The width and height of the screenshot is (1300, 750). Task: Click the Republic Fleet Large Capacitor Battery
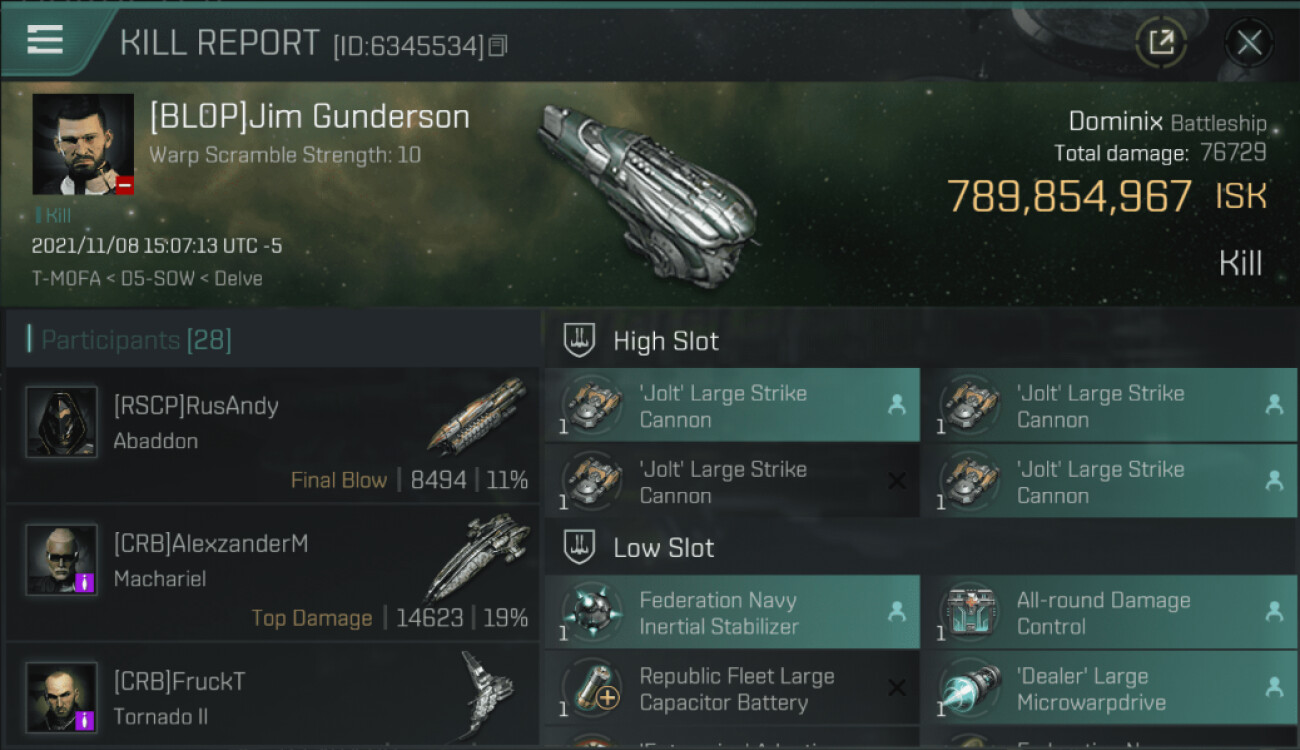click(732, 689)
